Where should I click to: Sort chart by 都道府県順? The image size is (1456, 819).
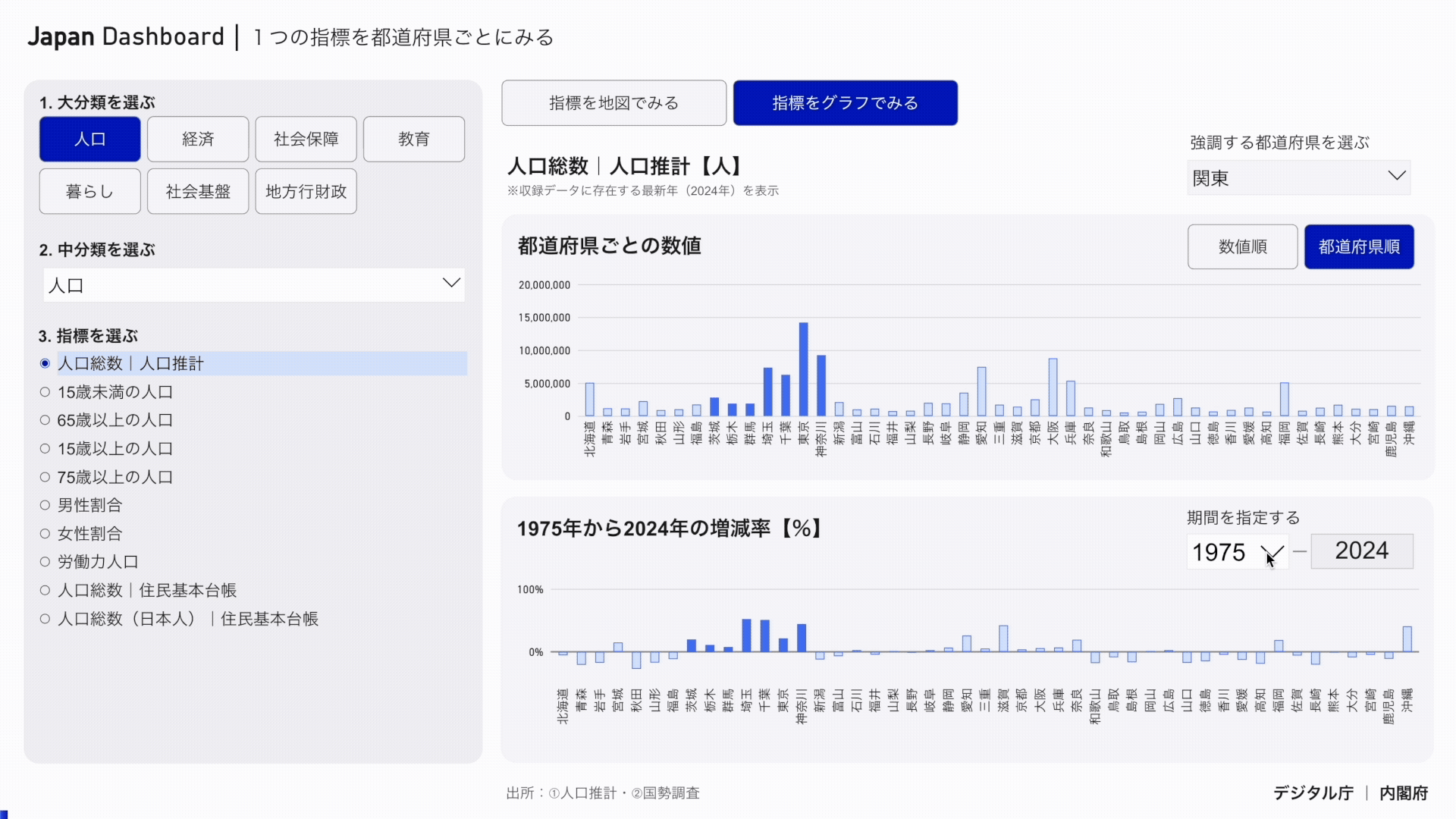coord(1358,246)
